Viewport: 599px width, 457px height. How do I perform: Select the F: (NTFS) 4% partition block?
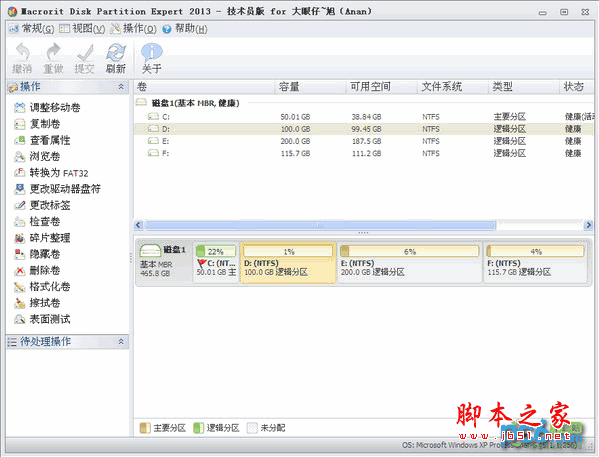point(536,262)
